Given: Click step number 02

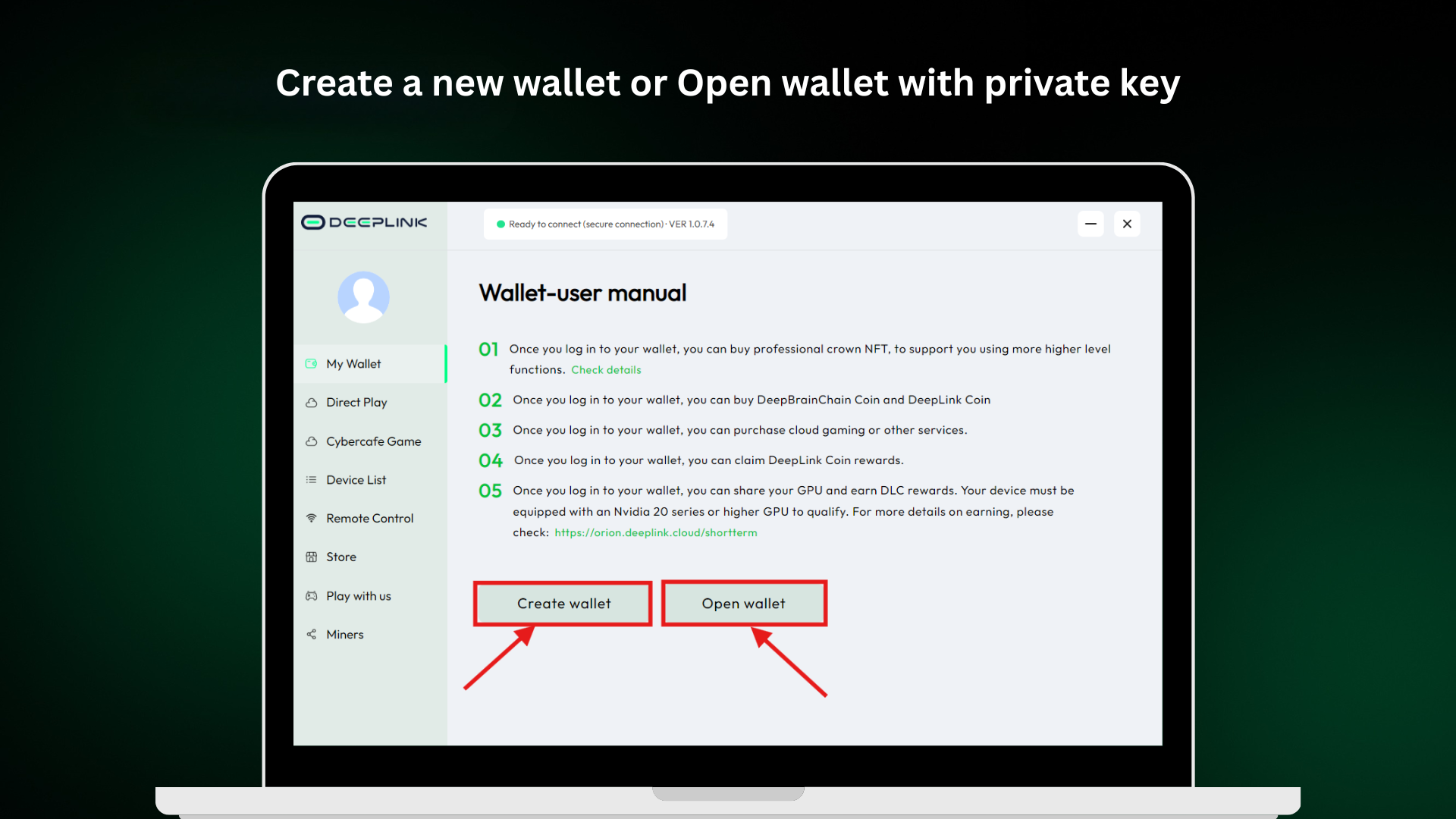Looking at the screenshot, I should [x=490, y=400].
